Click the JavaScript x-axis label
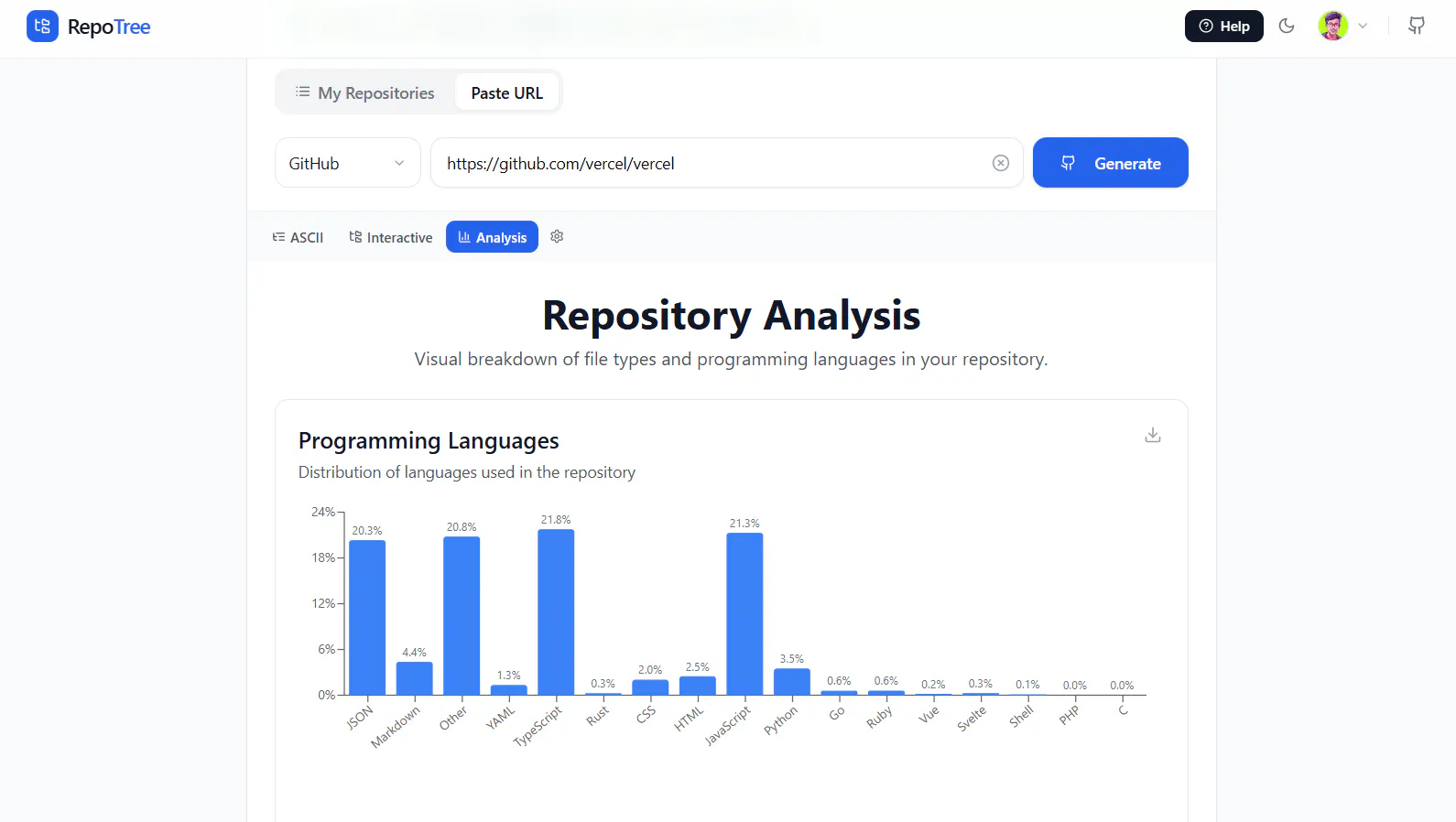Image resolution: width=1456 pixels, height=822 pixels. (x=727, y=726)
